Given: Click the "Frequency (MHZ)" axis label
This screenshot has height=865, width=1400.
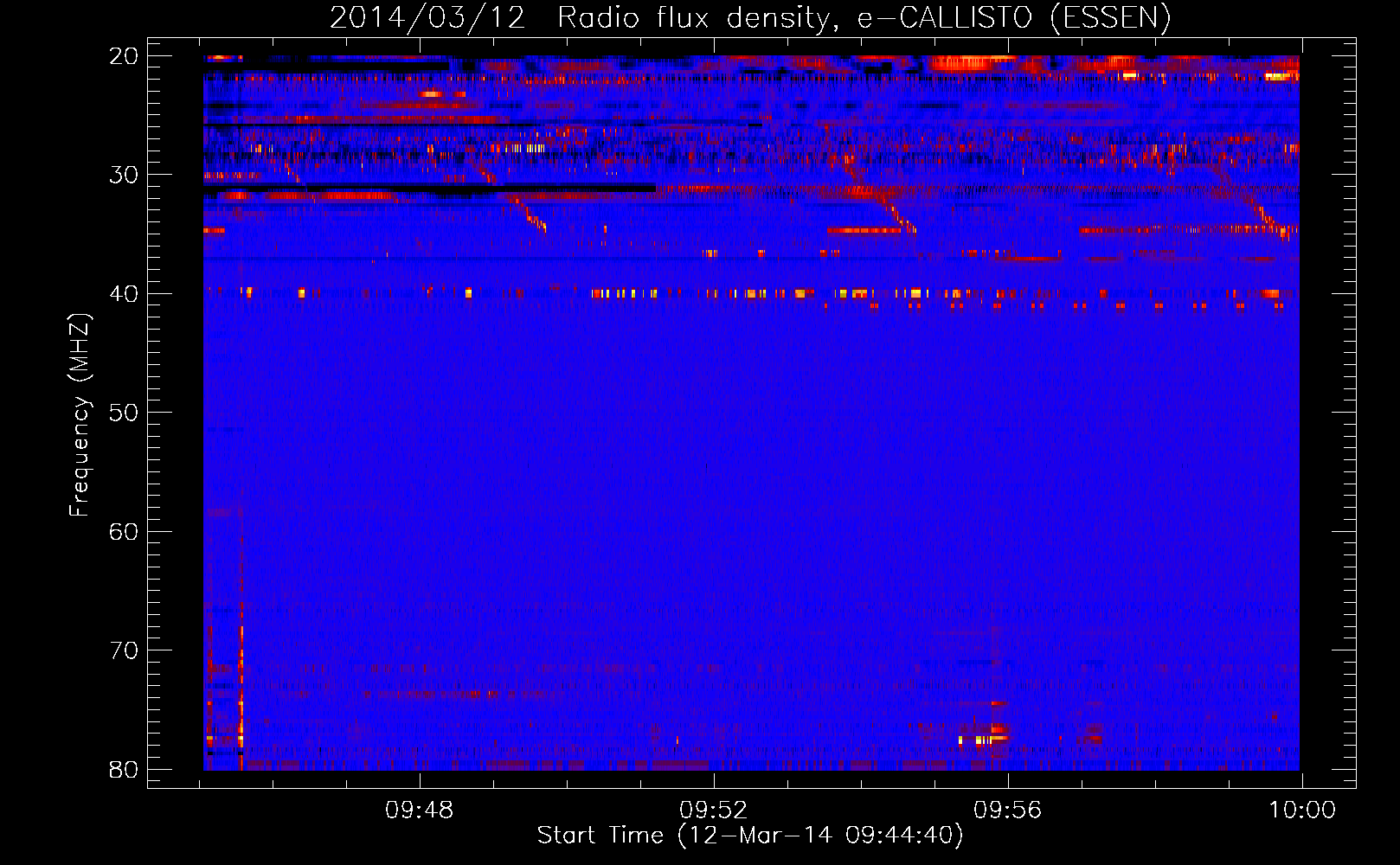Looking at the screenshot, I should [x=80, y=415].
